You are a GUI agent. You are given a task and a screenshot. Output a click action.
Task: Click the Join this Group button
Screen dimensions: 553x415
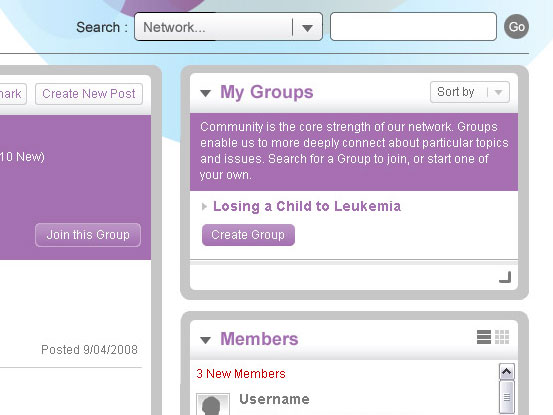click(88, 235)
